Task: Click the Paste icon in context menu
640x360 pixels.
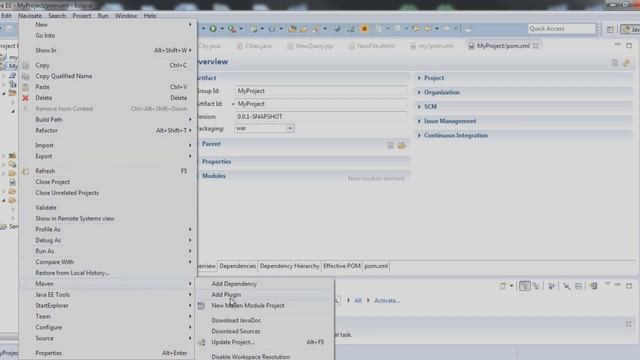Action: 25,87
